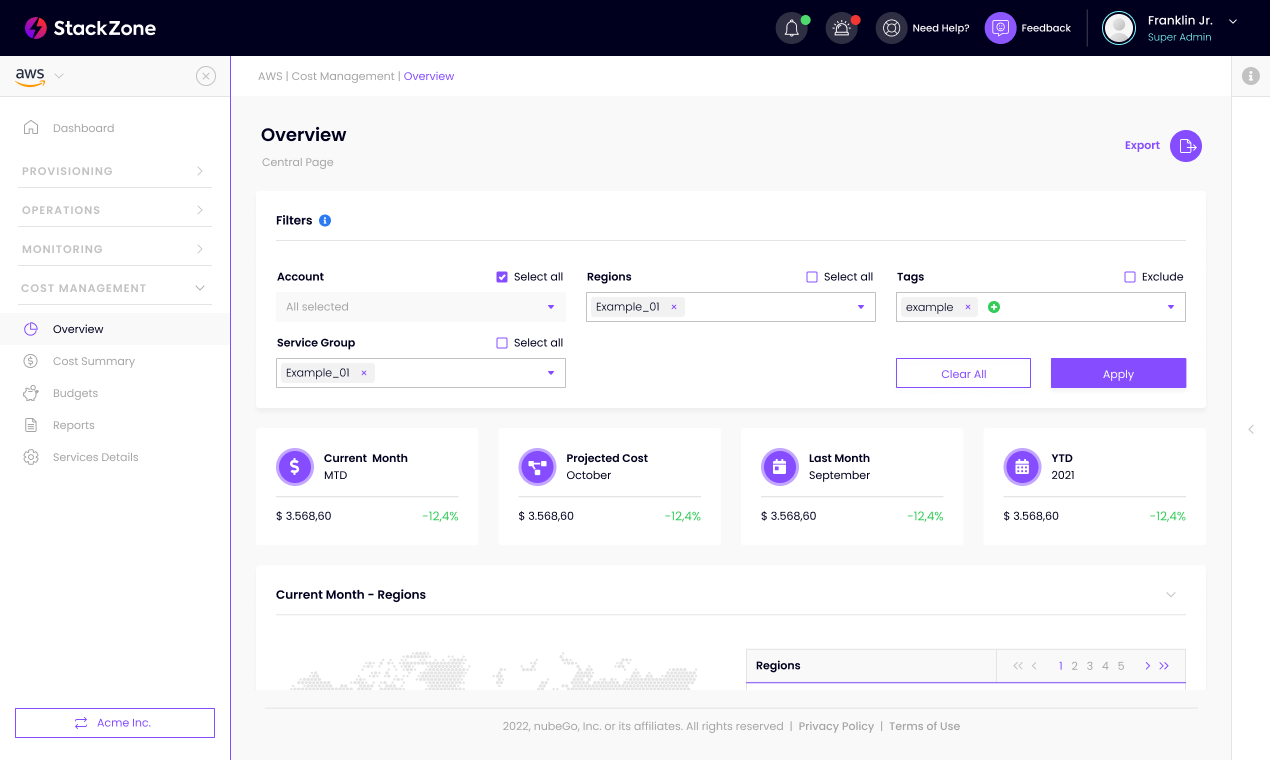Open the Regions dropdown arrow
The height and width of the screenshot is (760, 1270).
(861, 307)
